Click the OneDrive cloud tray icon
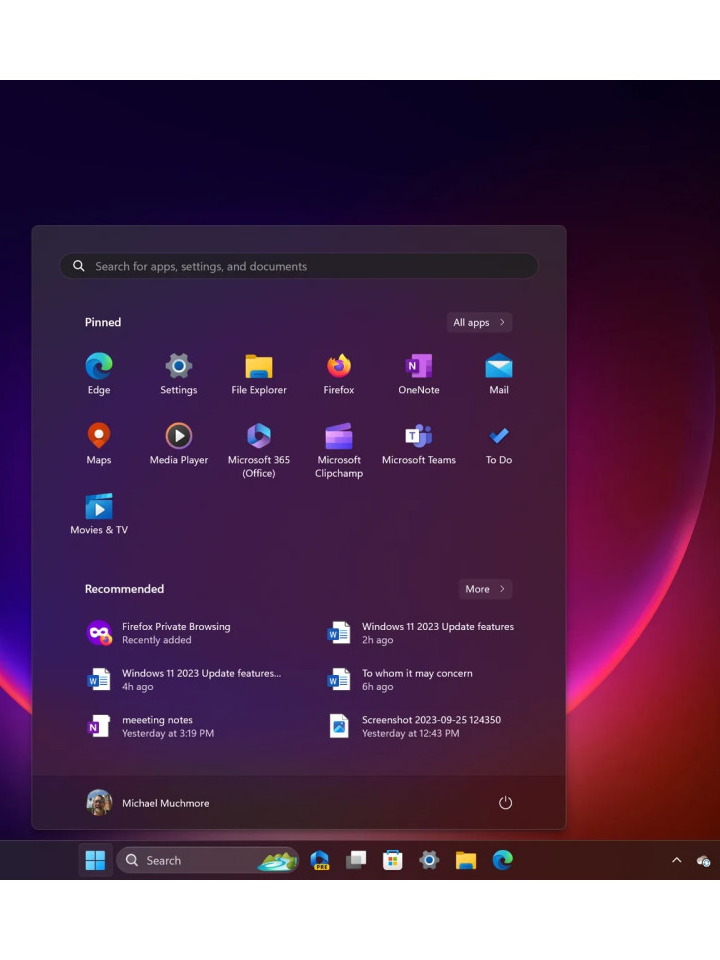 coord(703,861)
